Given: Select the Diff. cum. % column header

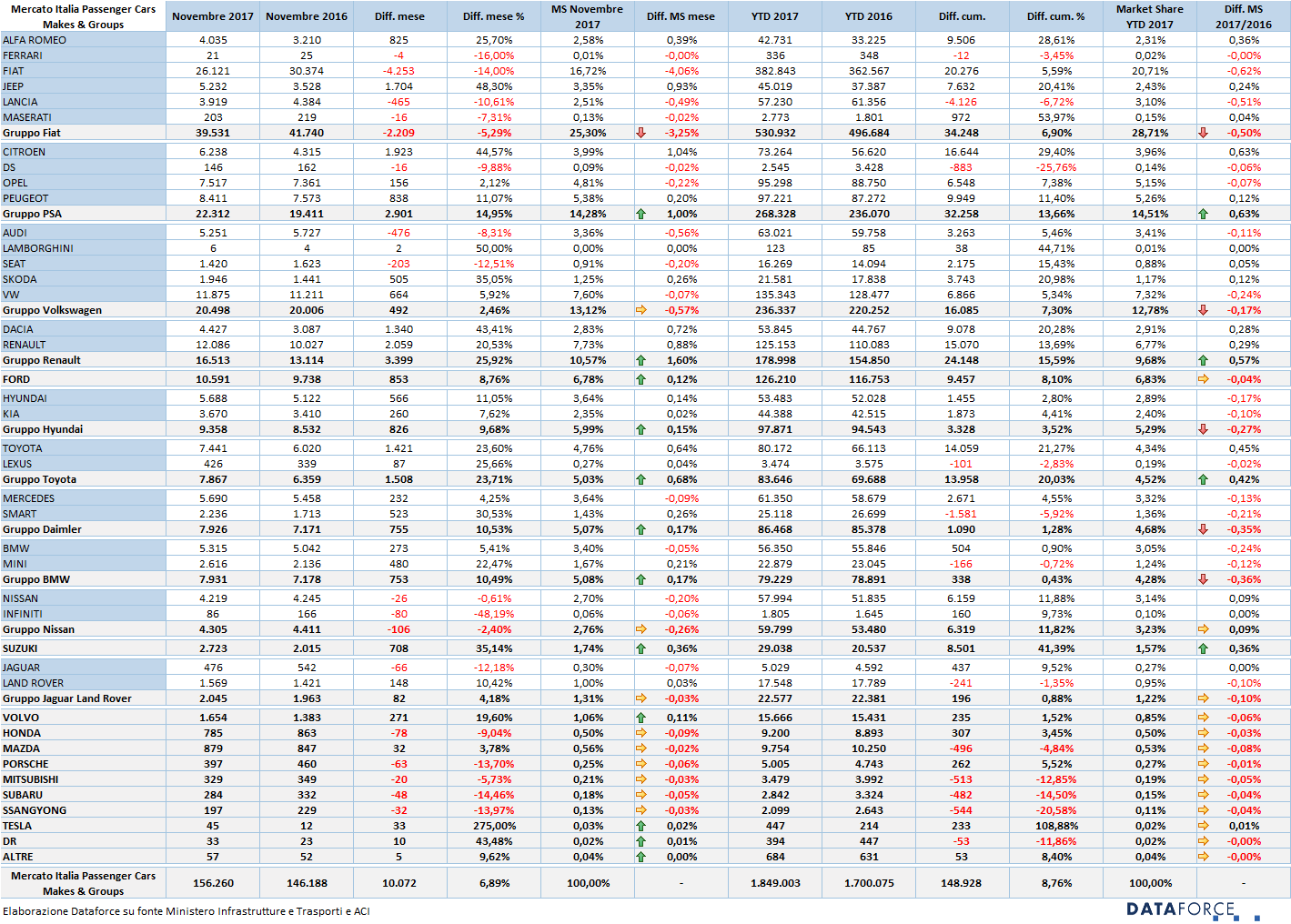Looking at the screenshot, I should point(1056,16).
